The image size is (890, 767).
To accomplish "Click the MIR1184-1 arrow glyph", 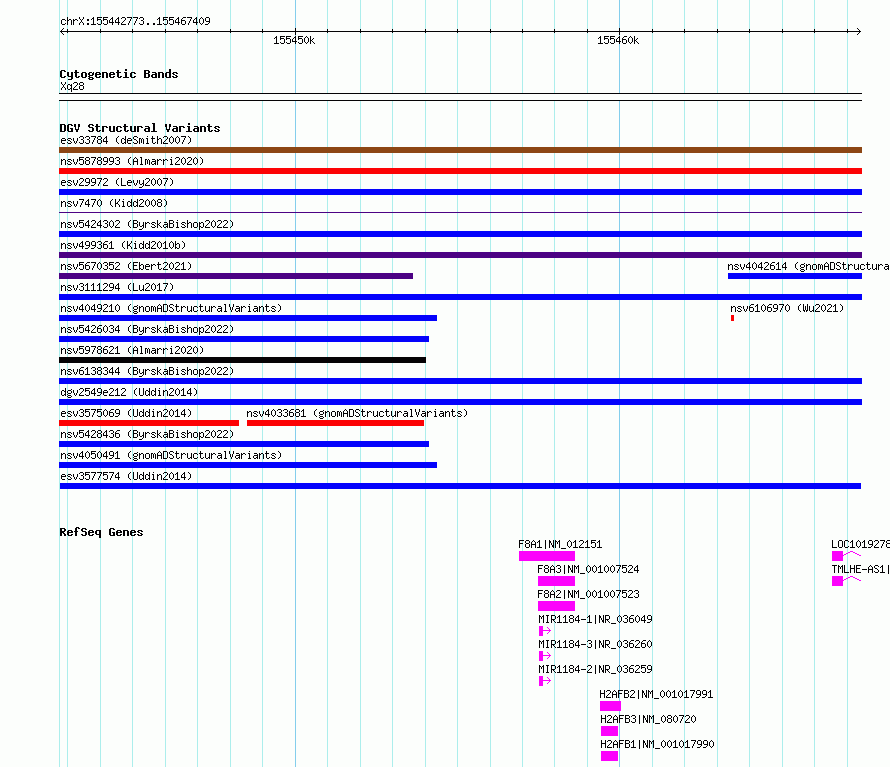I will click(x=545, y=631).
